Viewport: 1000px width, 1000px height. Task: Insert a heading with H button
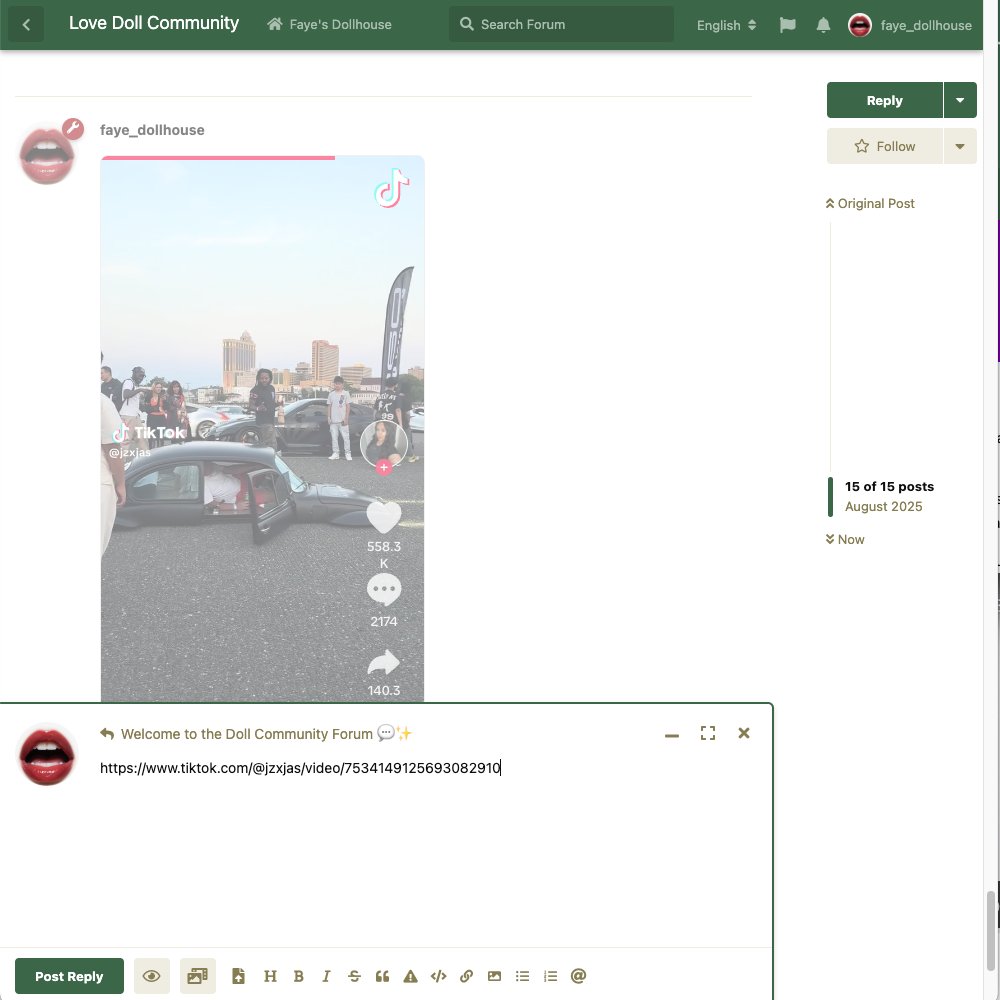(270, 976)
